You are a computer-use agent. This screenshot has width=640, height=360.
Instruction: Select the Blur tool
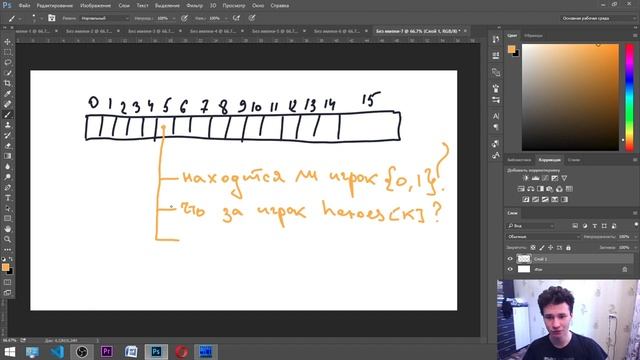[x=7, y=167]
